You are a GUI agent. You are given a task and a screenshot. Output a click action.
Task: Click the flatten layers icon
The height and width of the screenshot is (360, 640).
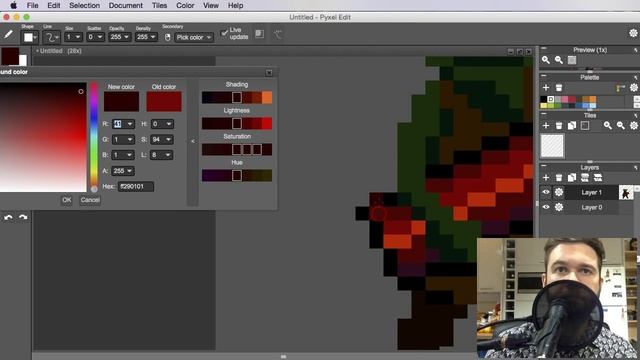pyautogui.click(x=598, y=178)
